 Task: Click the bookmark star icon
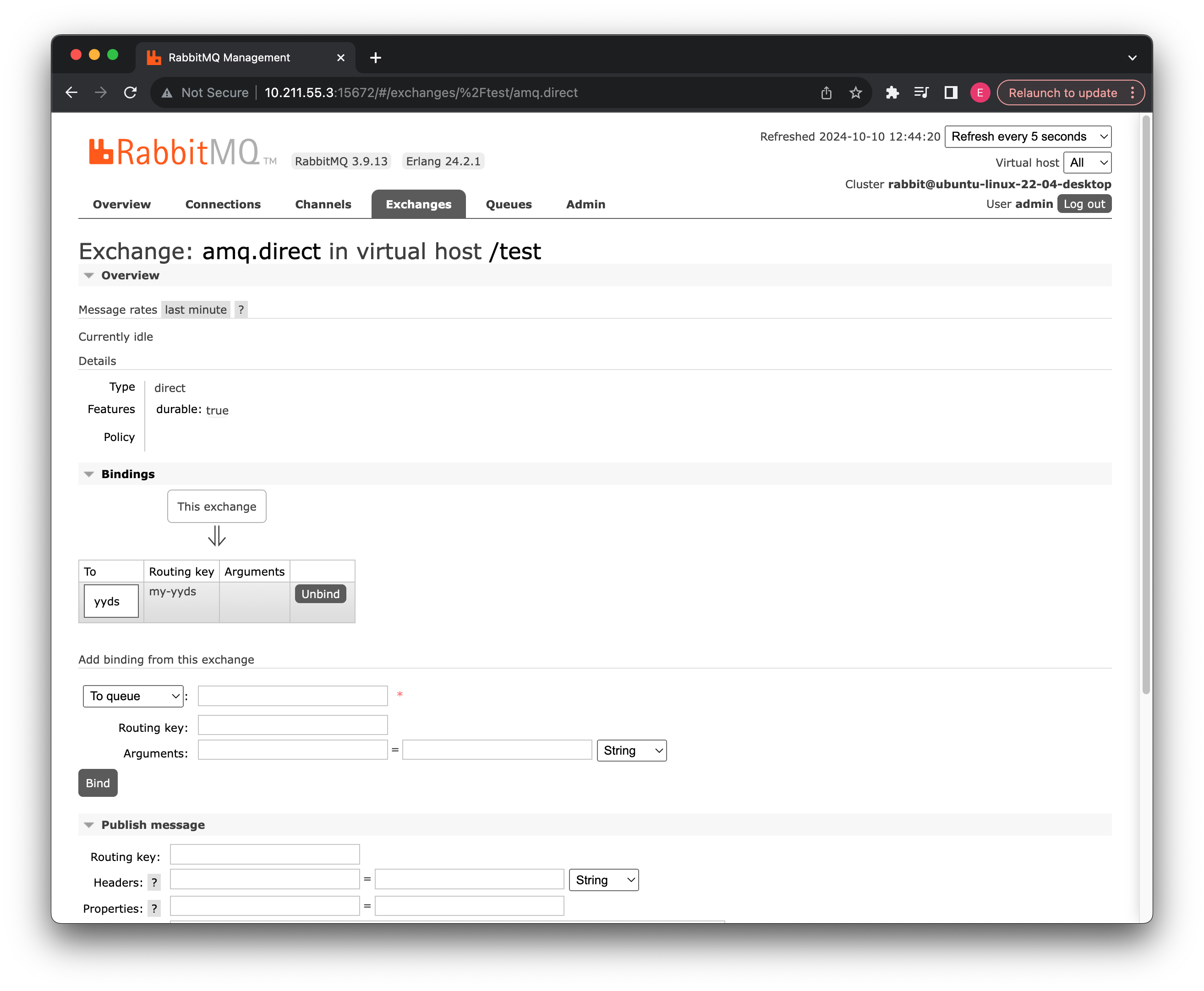pos(855,93)
